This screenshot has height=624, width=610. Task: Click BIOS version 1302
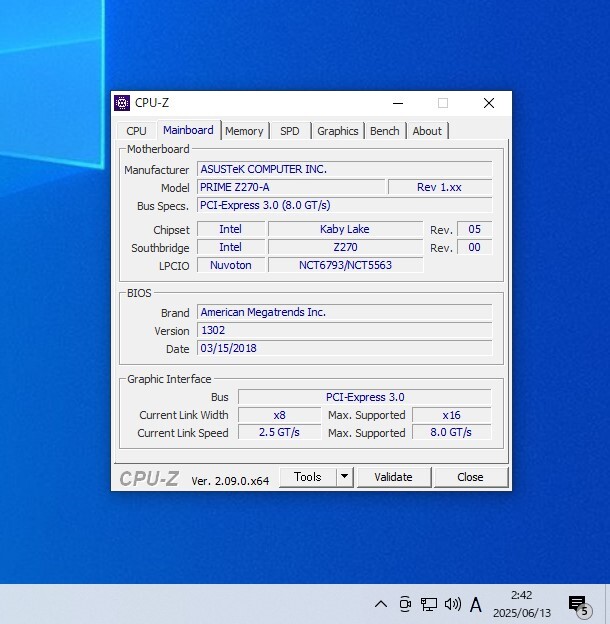[345, 330]
